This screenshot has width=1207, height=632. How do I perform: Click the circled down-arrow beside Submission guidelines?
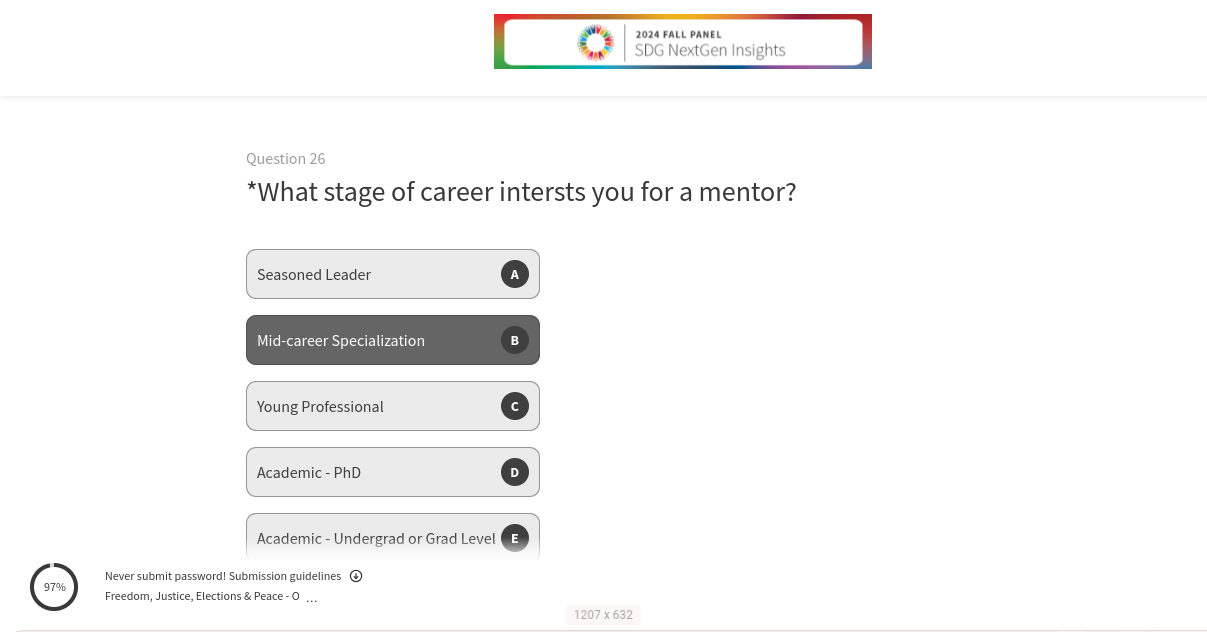(356, 576)
